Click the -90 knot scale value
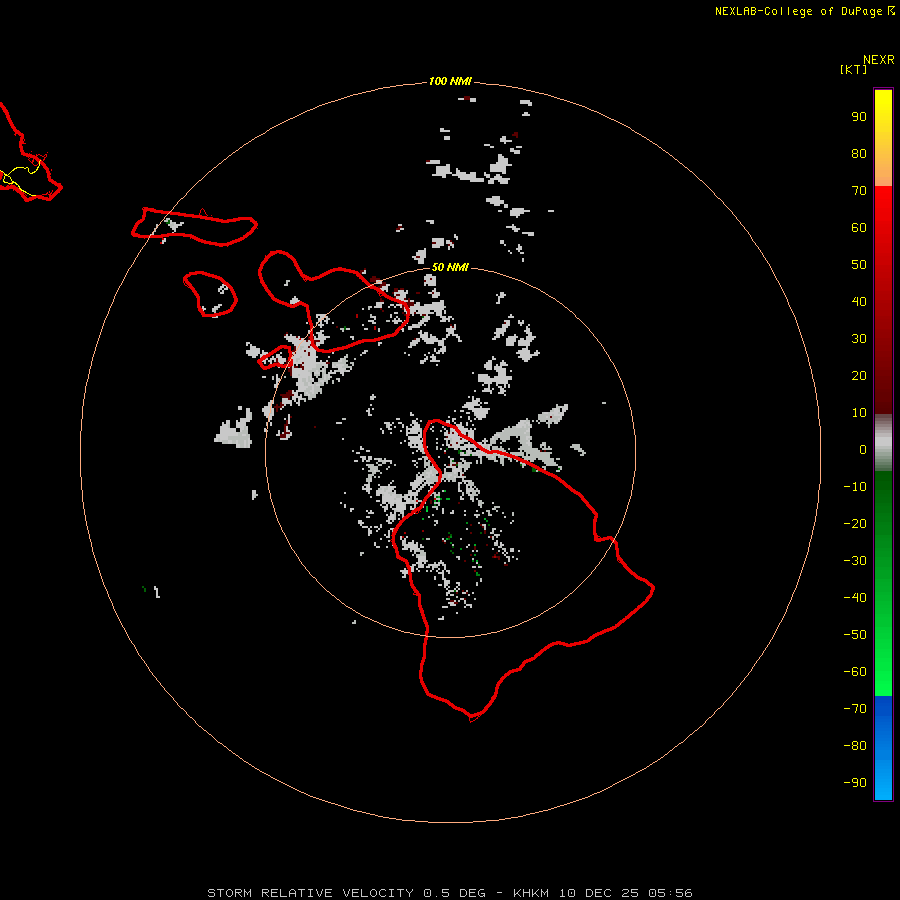 (855, 783)
